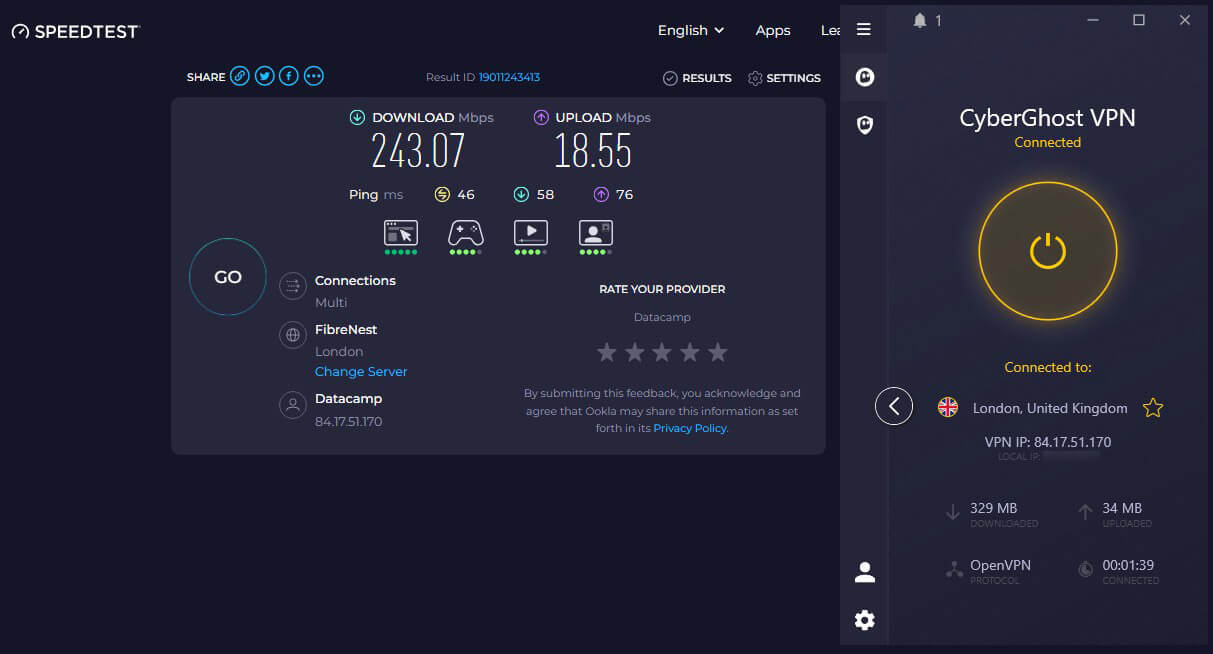Give Datacamp a five-star rating
1213x654 pixels.
[x=718, y=352]
